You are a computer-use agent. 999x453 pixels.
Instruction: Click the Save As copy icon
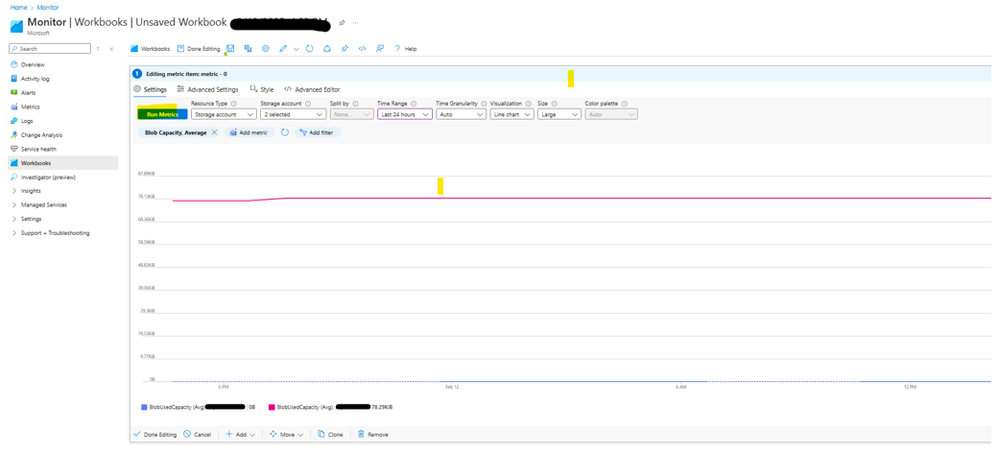tap(248, 48)
